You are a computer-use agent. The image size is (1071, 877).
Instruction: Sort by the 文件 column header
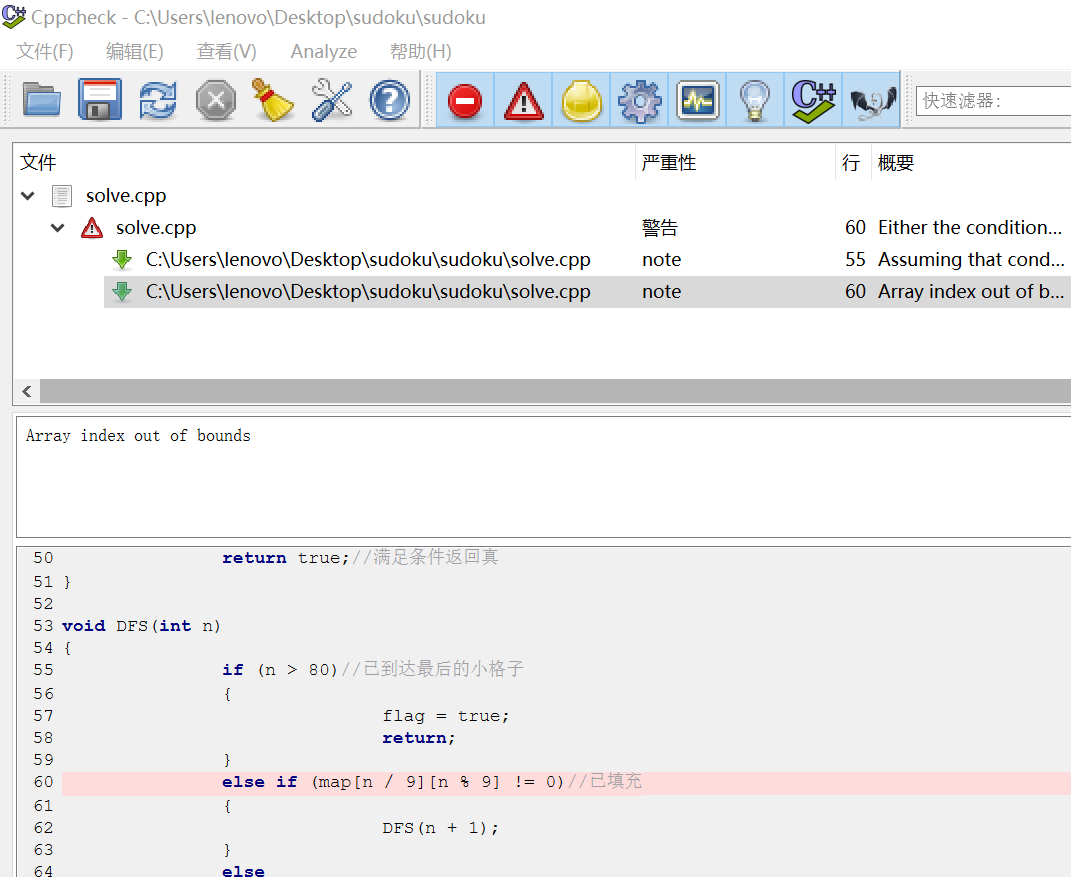coord(324,163)
